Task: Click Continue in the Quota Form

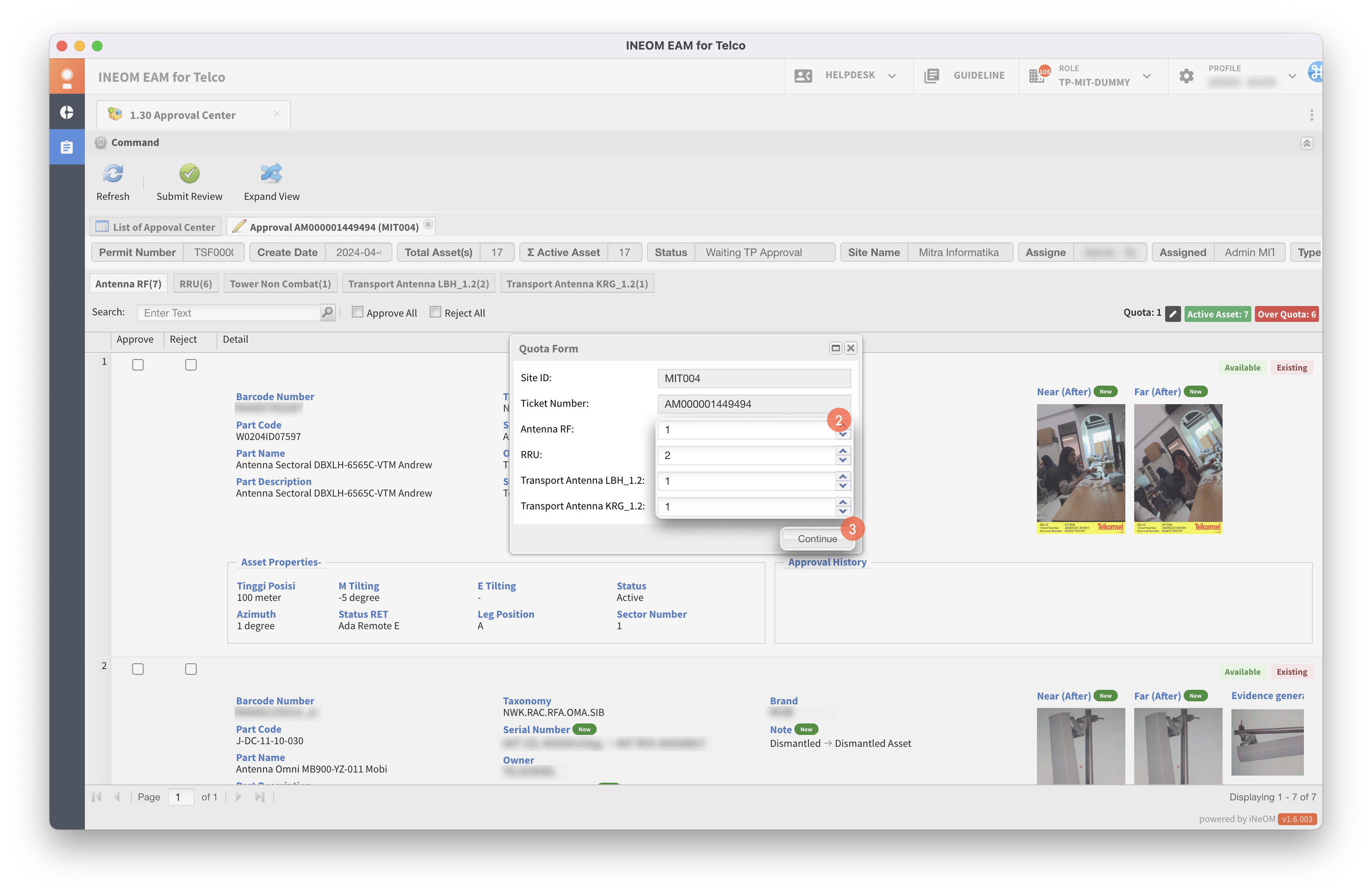Action: tap(817, 539)
